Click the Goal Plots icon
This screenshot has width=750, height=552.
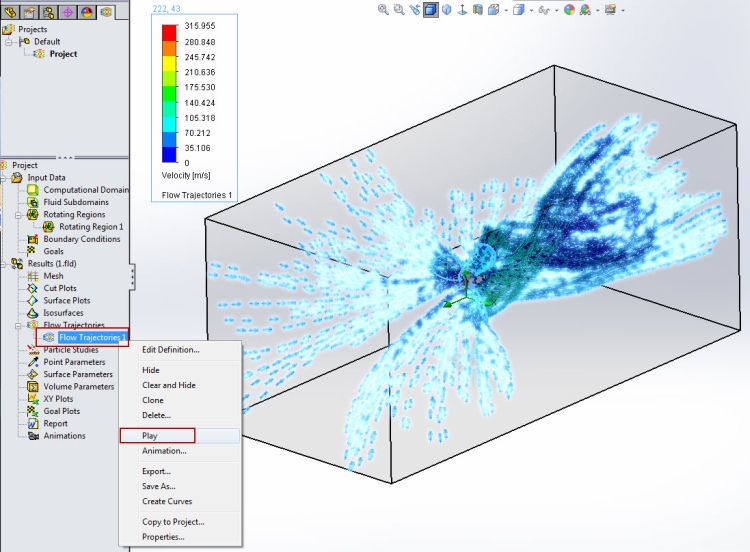coord(33,411)
